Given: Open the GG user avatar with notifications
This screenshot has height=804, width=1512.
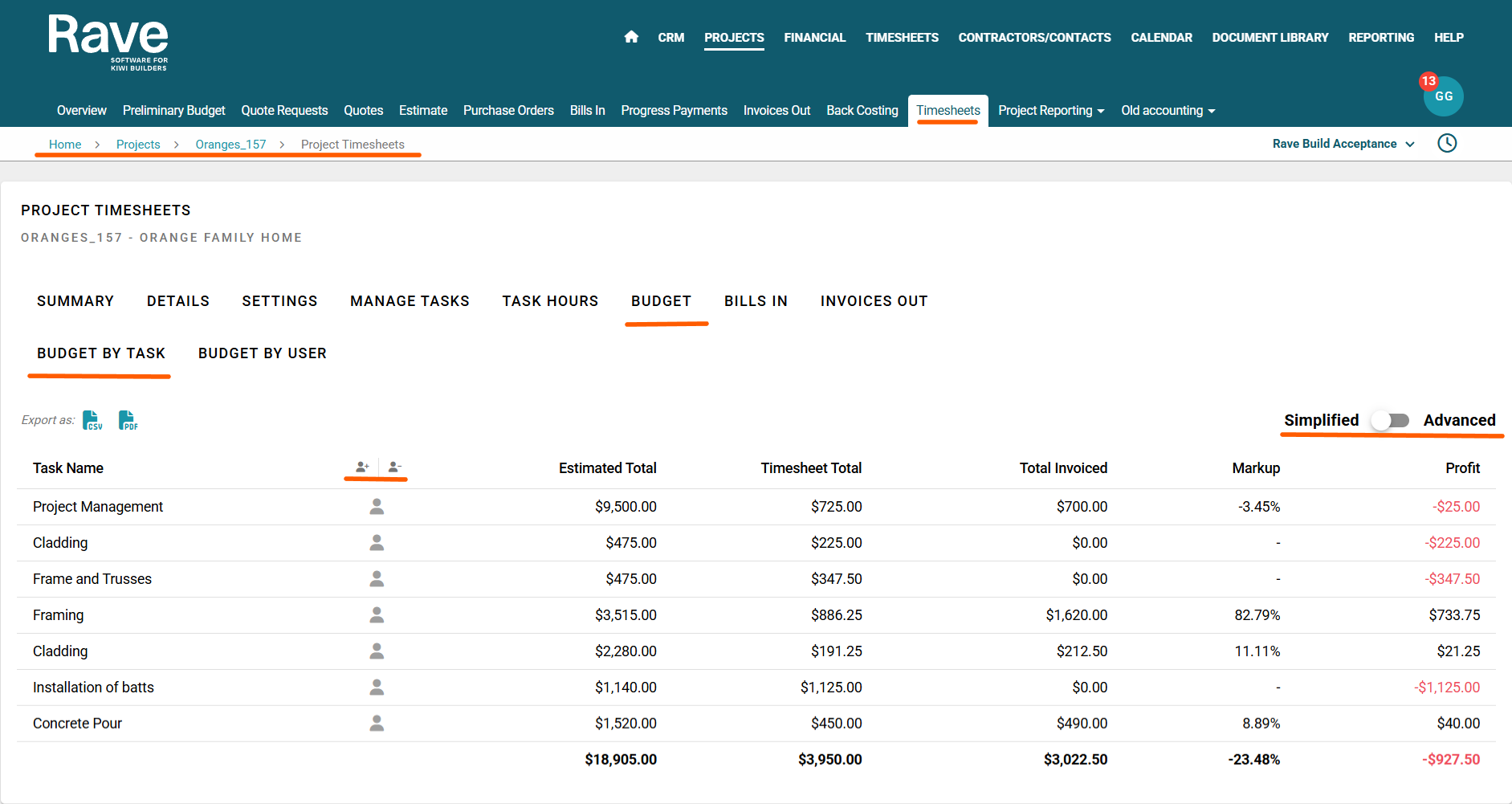Looking at the screenshot, I should [x=1443, y=96].
